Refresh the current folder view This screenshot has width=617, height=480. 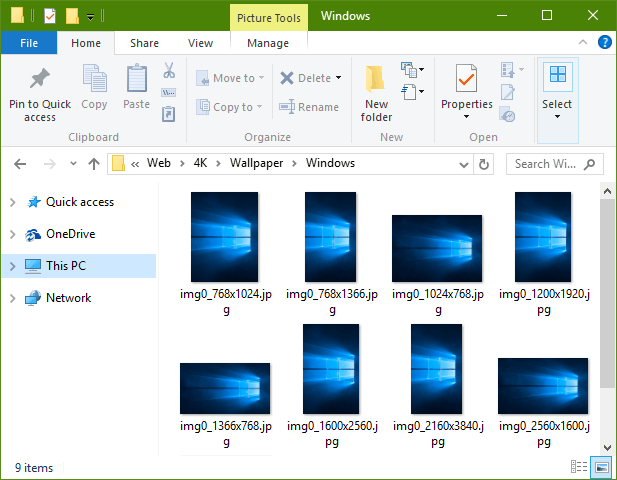[x=484, y=164]
